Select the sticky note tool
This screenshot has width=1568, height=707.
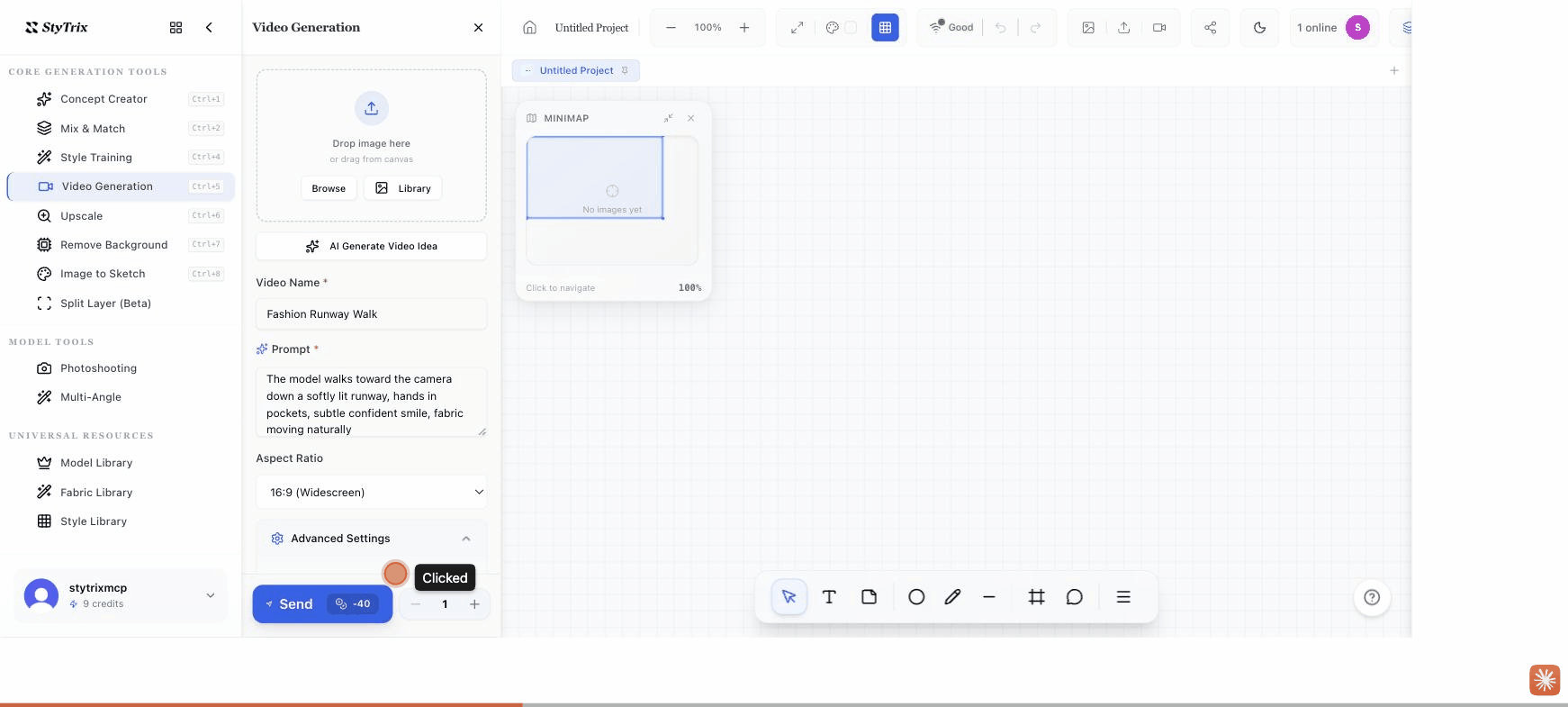pyautogui.click(x=869, y=597)
